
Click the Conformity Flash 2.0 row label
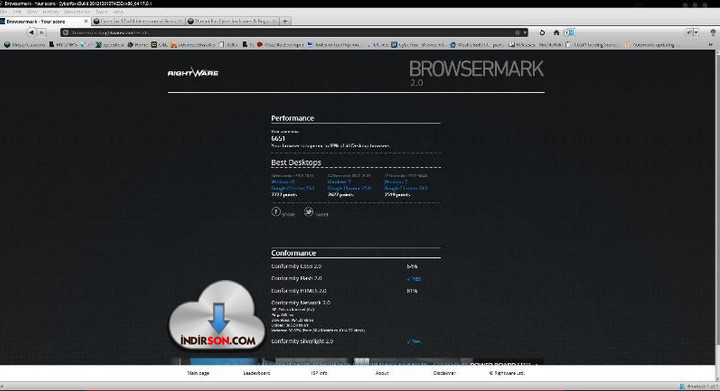297,279
